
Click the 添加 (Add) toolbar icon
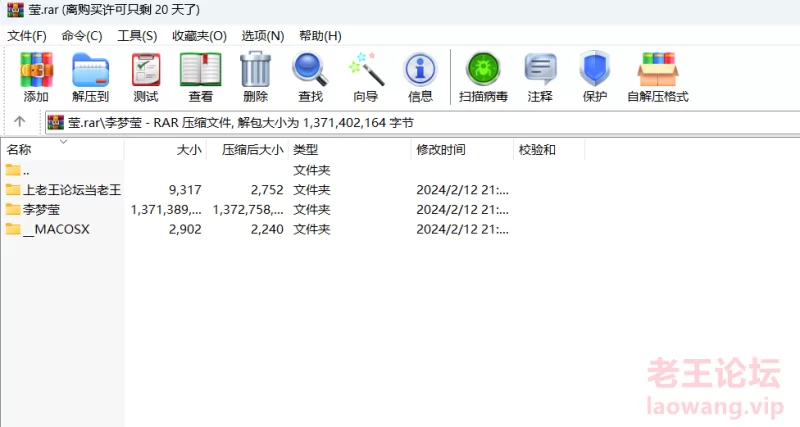[36, 69]
